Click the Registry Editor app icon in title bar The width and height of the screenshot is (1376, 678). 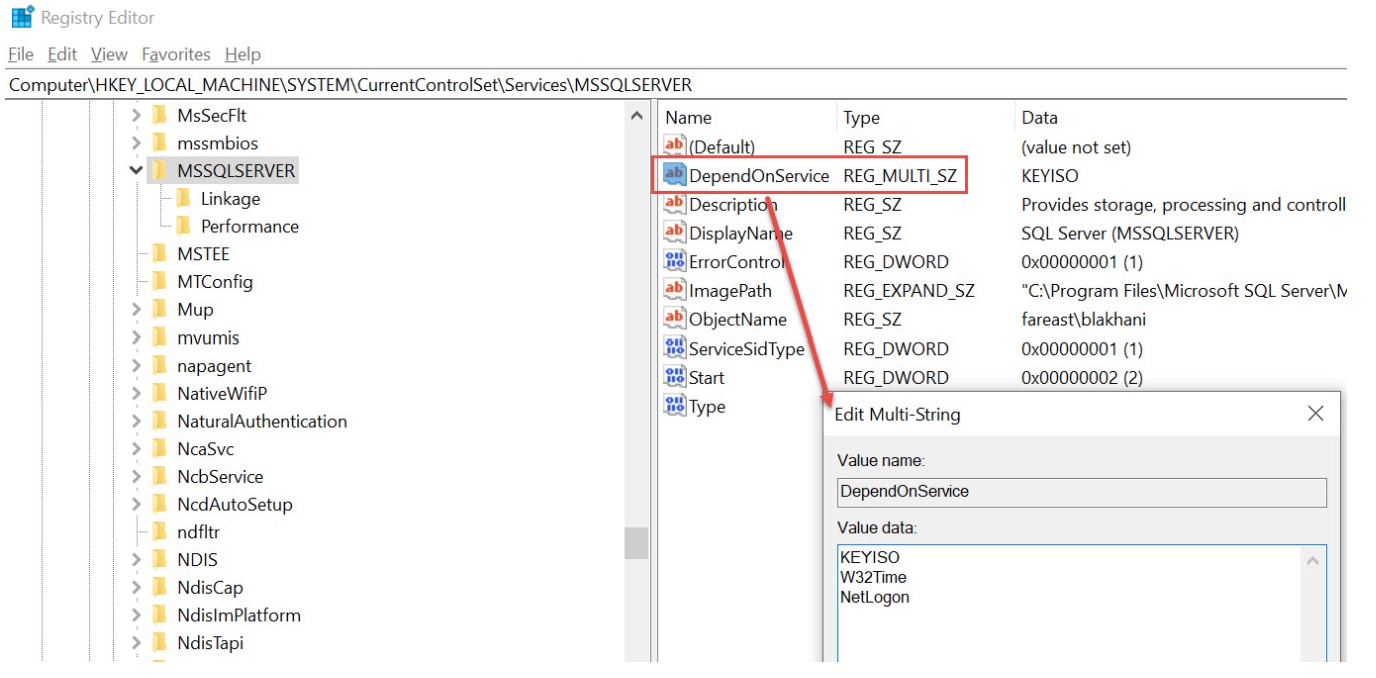(x=21, y=18)
